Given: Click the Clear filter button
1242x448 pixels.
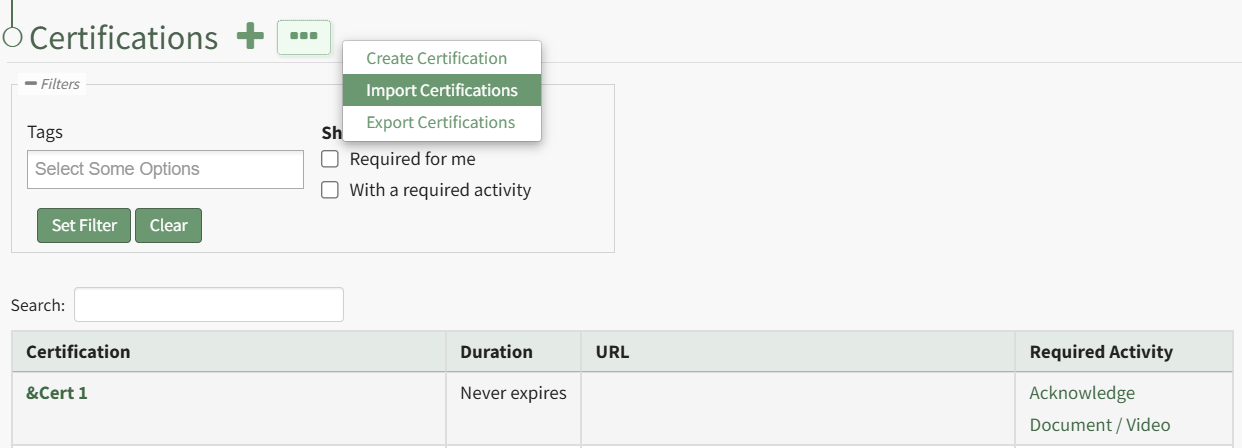Looking at the screenshot, I should click(168, 225).
